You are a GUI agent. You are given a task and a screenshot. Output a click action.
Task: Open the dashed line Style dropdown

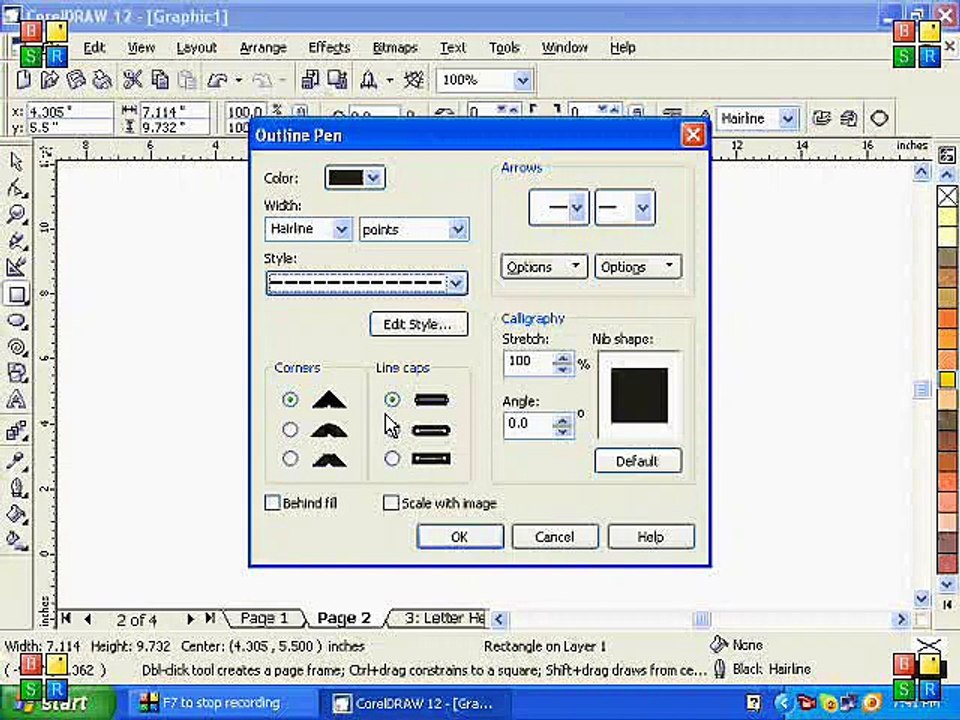point(456,283)
